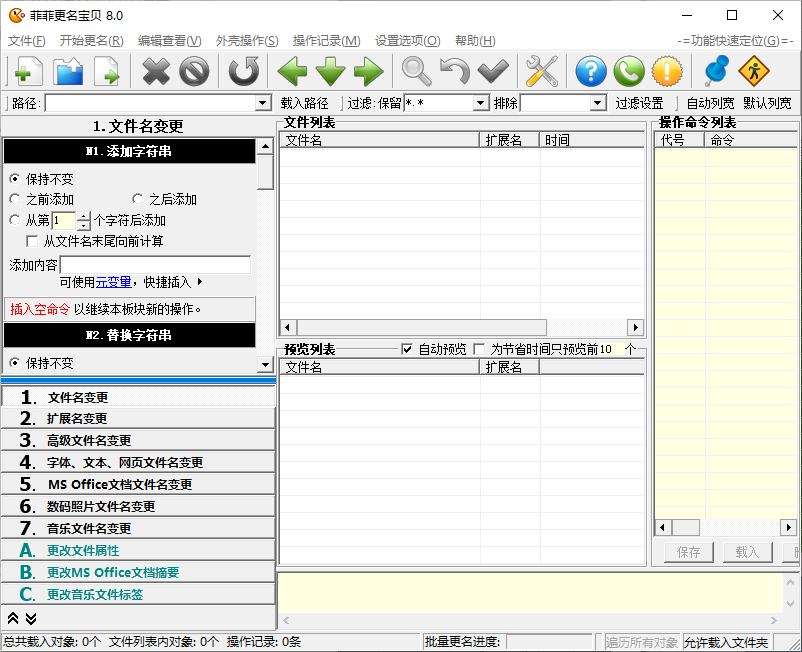Click the 载入路径 button

[x=304, y=103]
